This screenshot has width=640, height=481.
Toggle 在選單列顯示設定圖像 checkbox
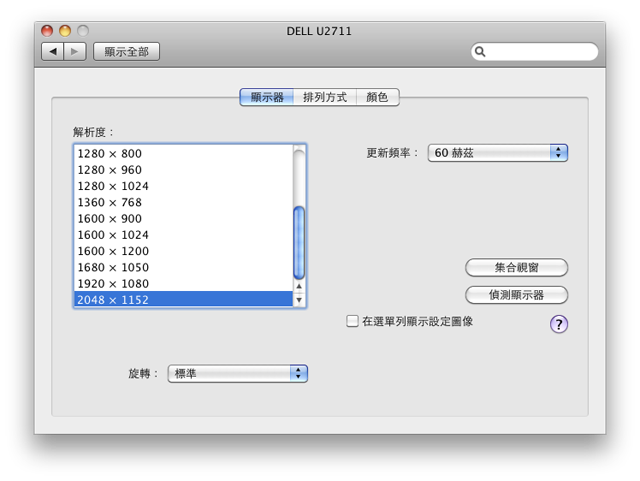coord(352,321)
